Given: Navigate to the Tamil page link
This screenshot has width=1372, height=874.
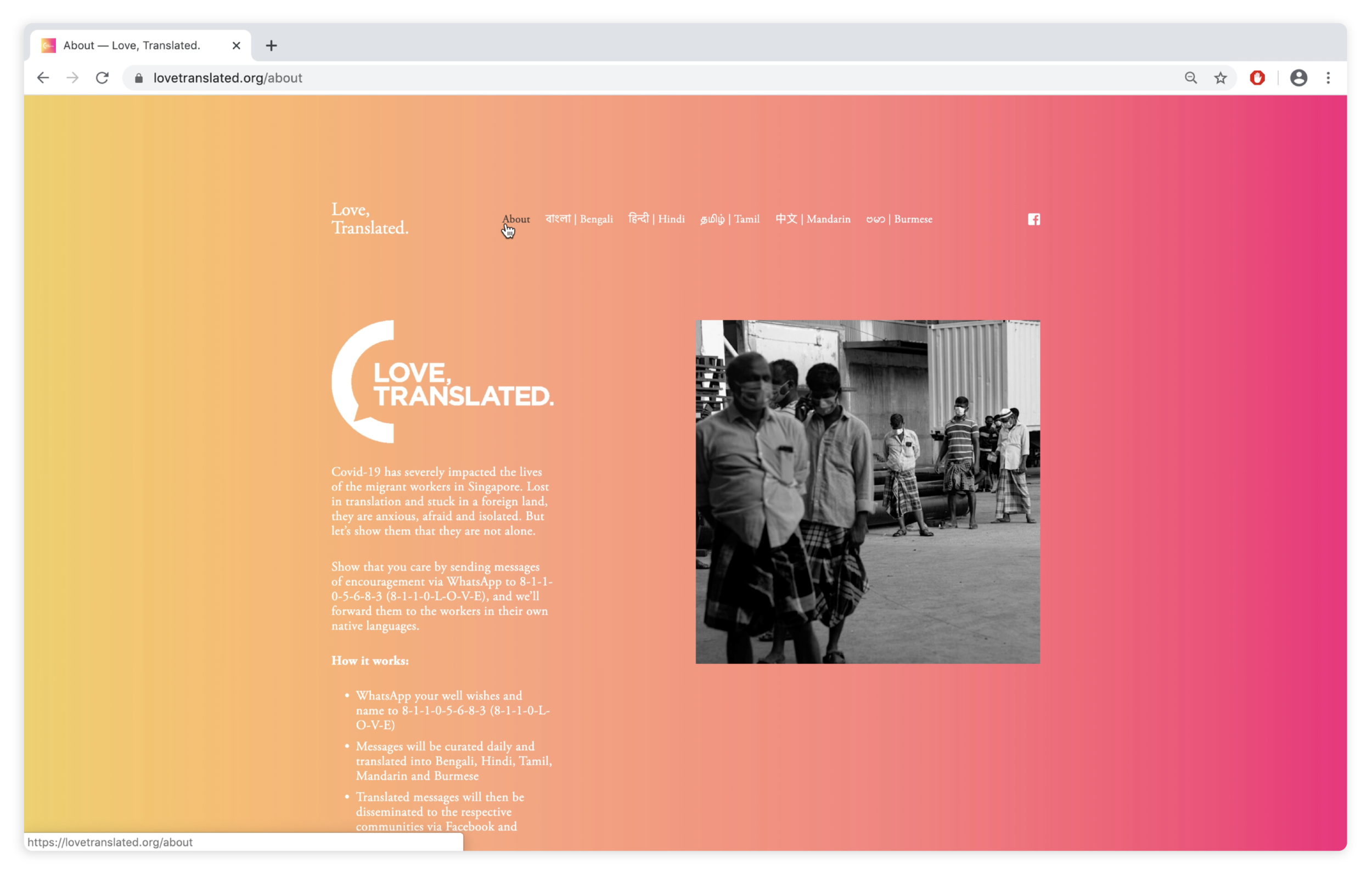Looking at the screenshot, I should tap(730, 220).
